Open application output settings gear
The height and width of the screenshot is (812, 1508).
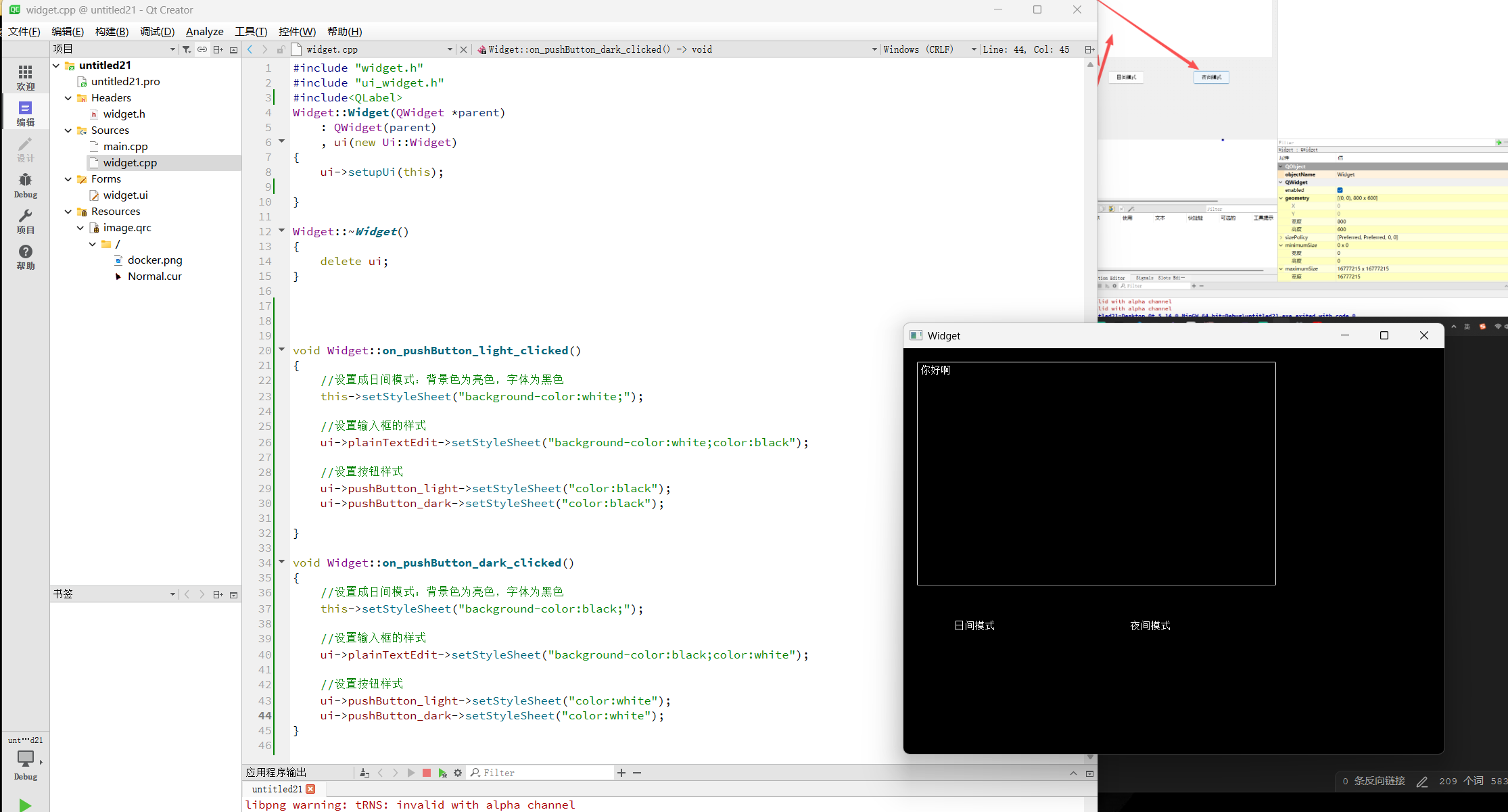458,773
